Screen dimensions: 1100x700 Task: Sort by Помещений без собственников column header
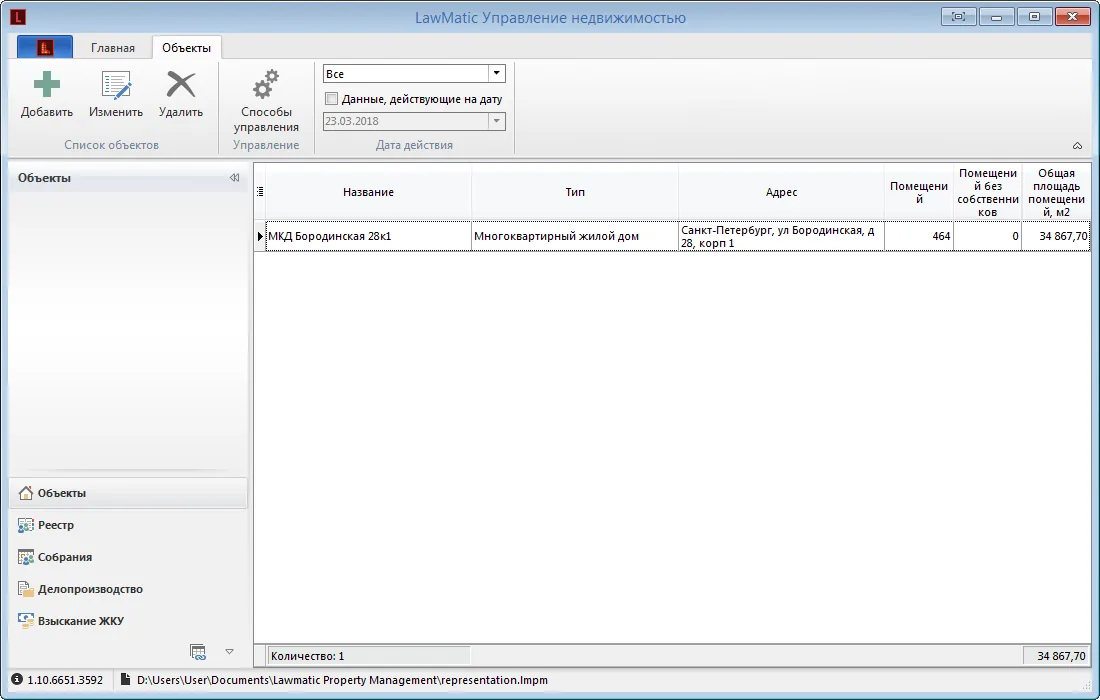tap(988, 192)
